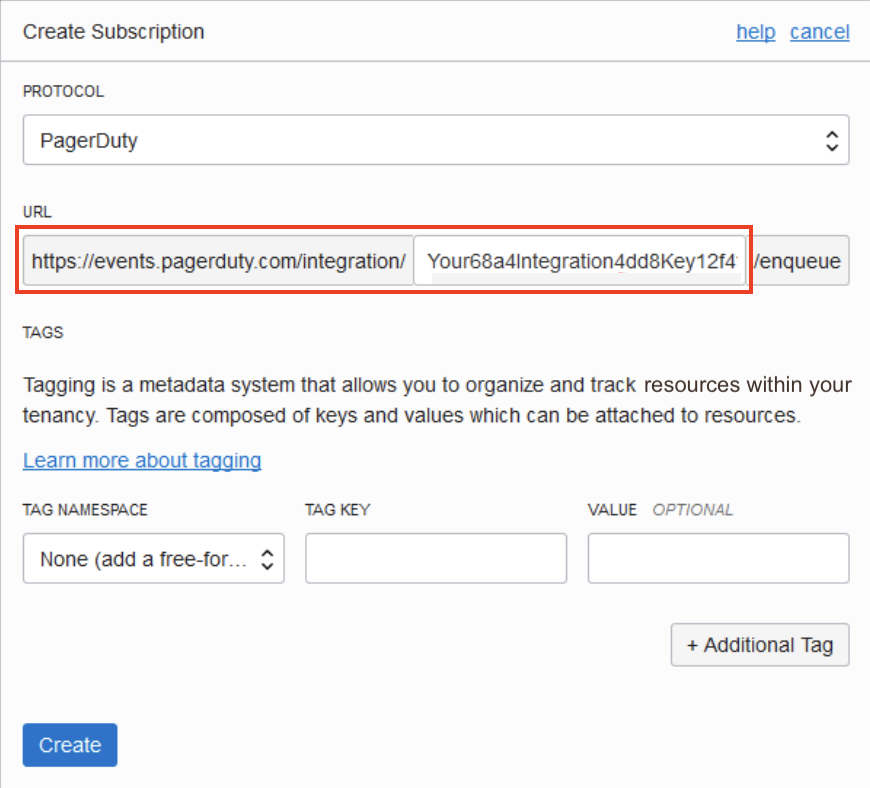Open the help link
Viewport: 870px width, 788px height.
755,32
